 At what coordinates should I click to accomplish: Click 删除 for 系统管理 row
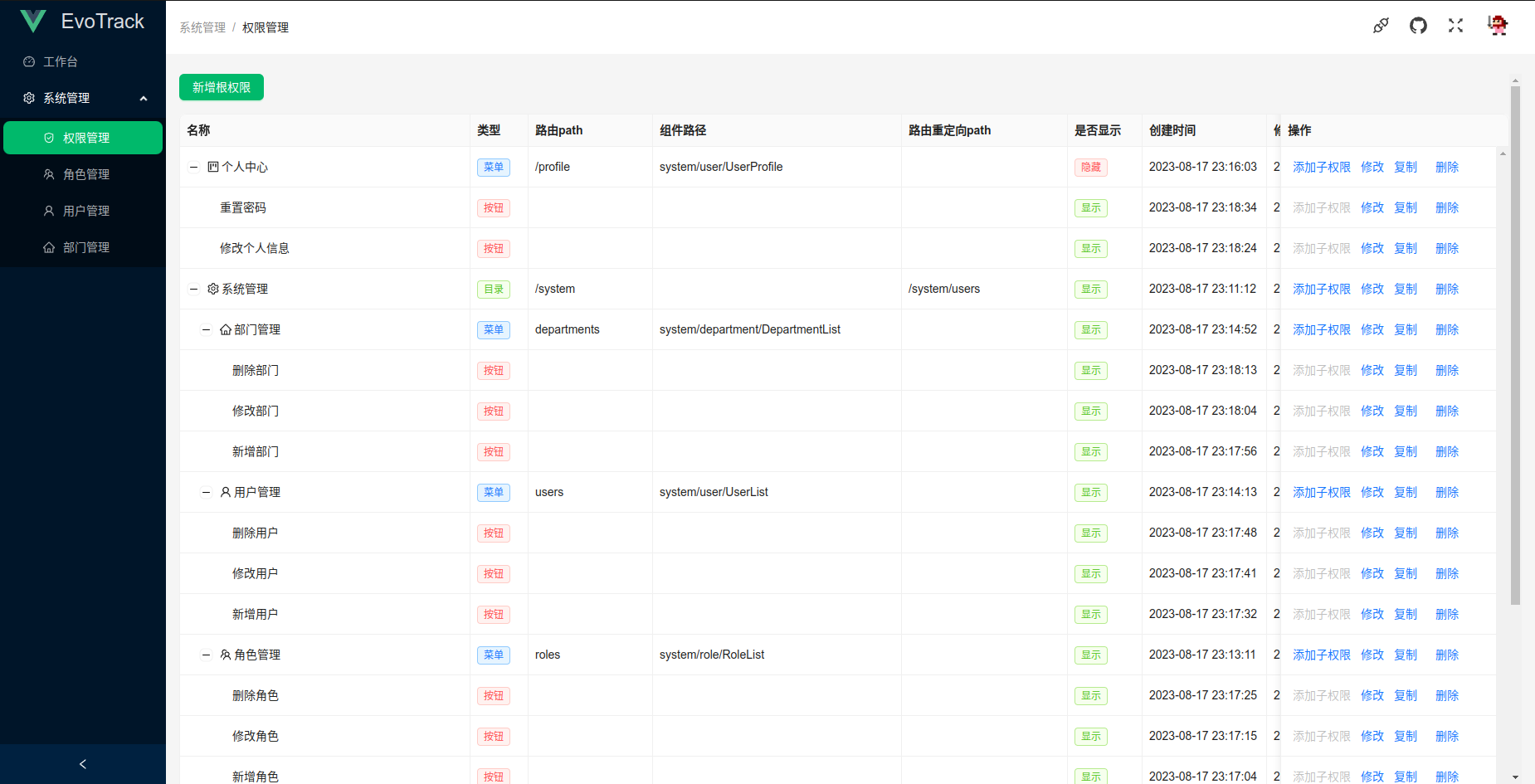(x=1446, y=289)
